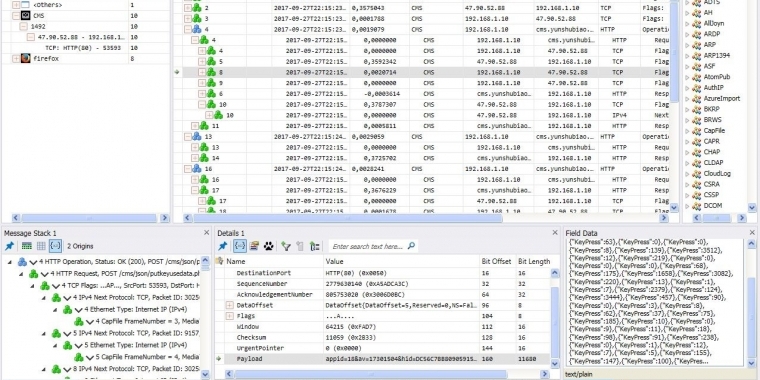The image size is (760, 380).
Task: Collapse 4 TCP Flags stack entry triangle
Action: 32,286
